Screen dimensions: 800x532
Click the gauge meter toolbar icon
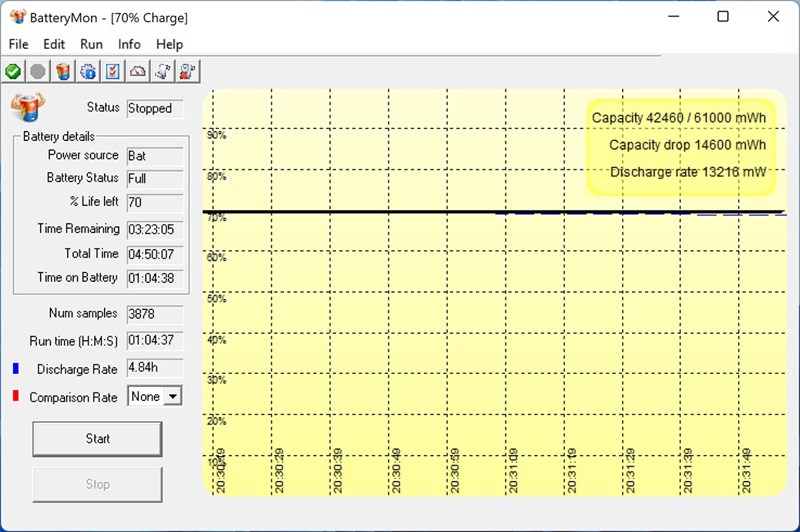[x=138, y=71]
